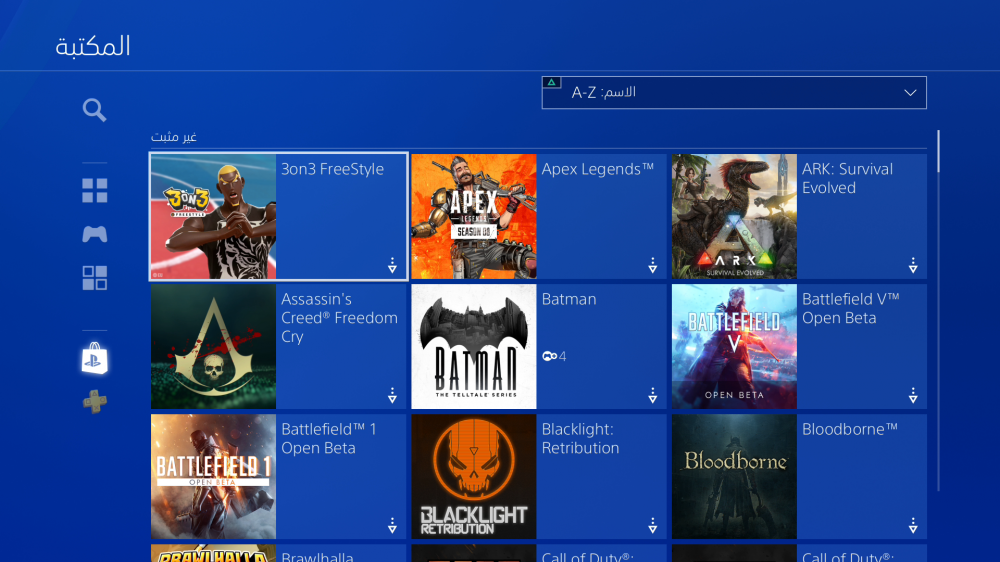The image size is (1000, 562).
Task: Select the Blacklight: Retribution title
Action: (x=580, y=438)
